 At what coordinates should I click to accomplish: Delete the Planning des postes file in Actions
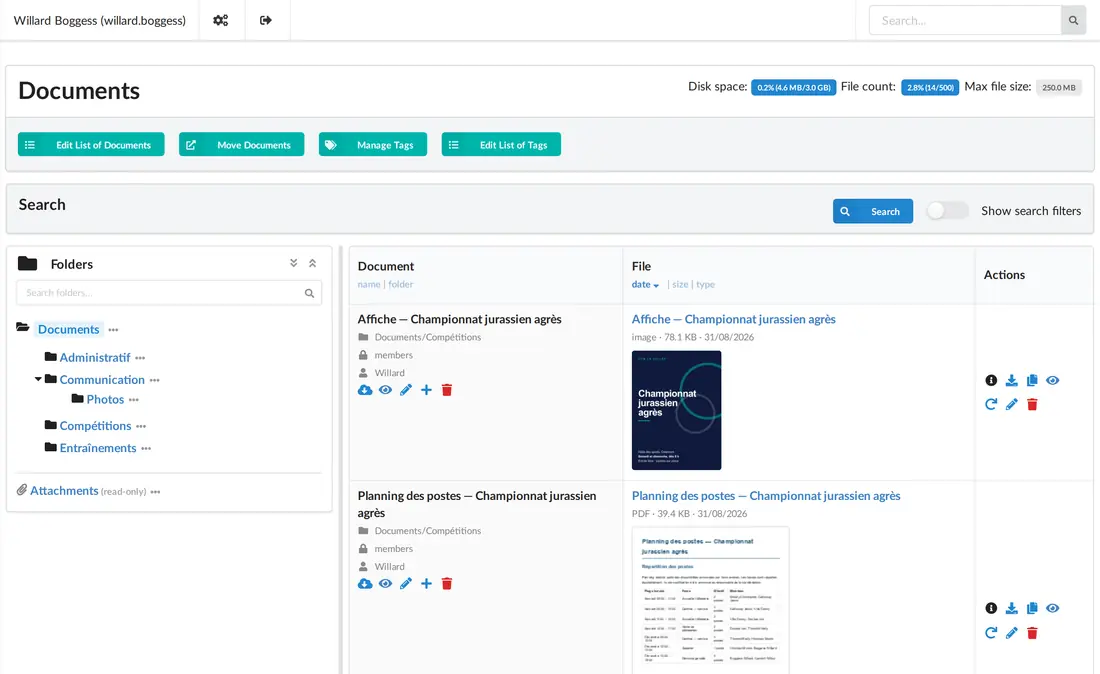pyautogui.click(x=1031, y=633)
